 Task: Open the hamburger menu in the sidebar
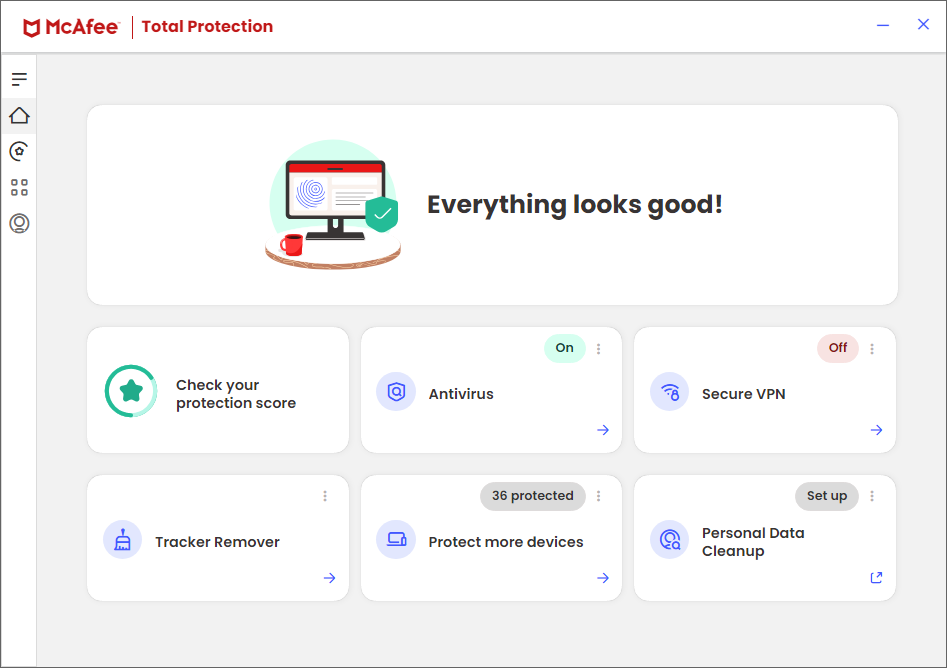[19, 79]
